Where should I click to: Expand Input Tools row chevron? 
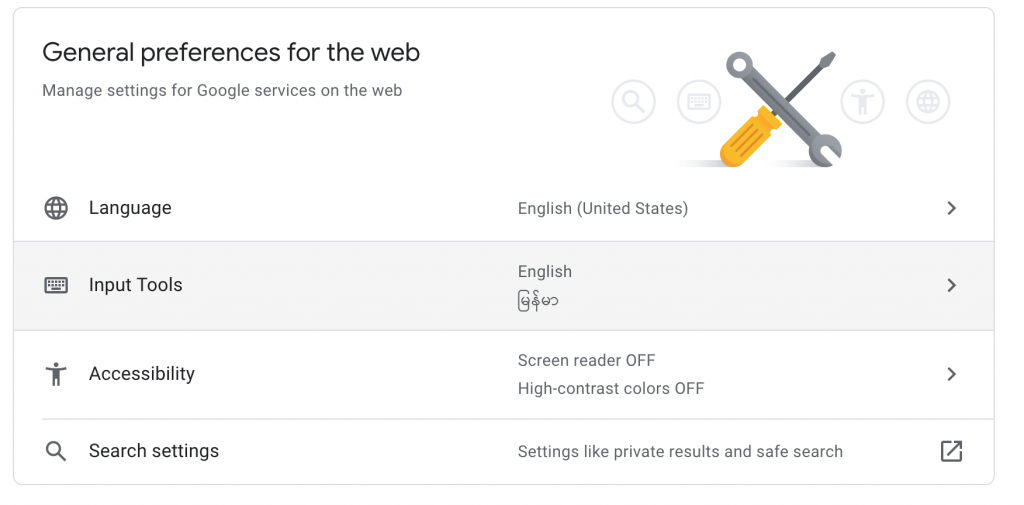point(952,285)
